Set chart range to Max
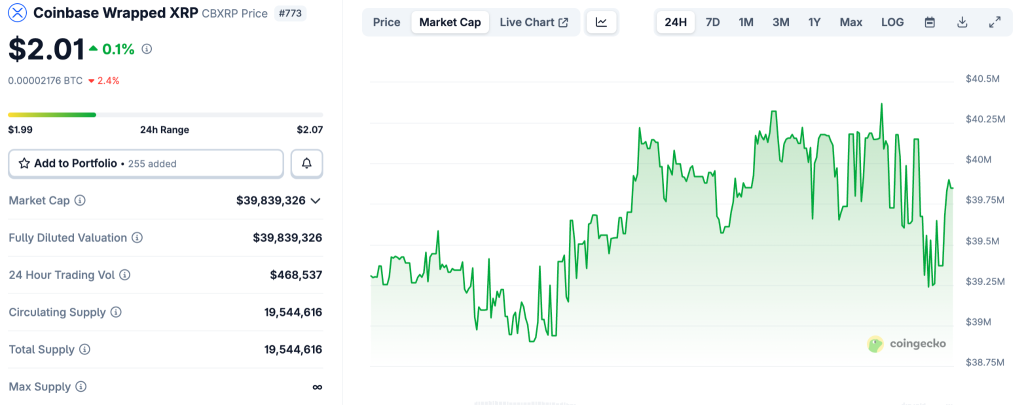The height and width of the screenshot is (405, 1024). pos(851,22)
